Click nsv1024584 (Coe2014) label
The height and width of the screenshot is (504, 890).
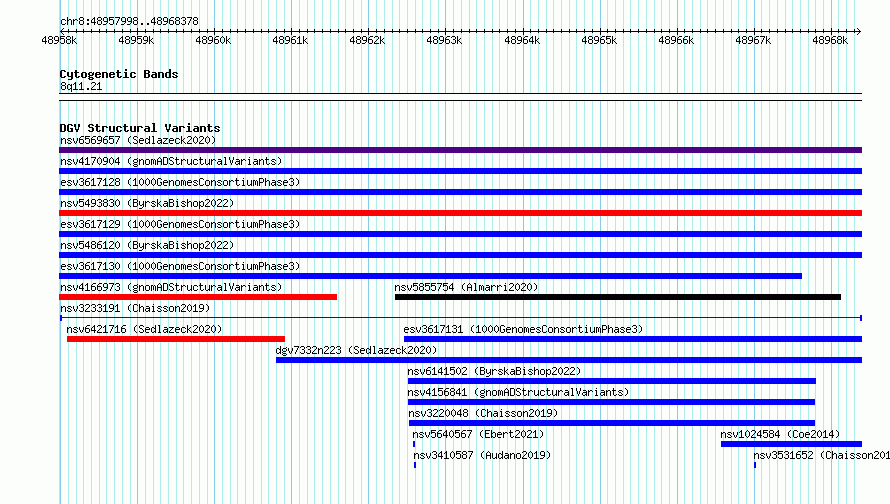point(780,434)
